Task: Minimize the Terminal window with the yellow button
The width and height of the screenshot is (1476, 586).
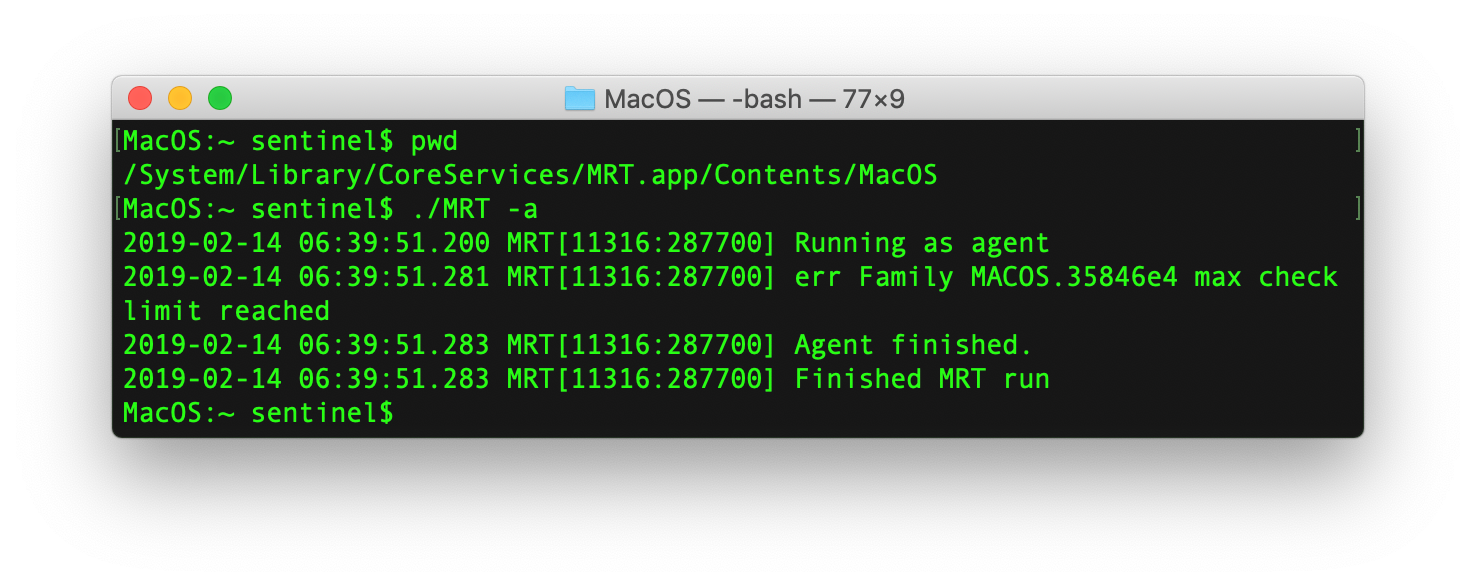Action: click(180, 98)
